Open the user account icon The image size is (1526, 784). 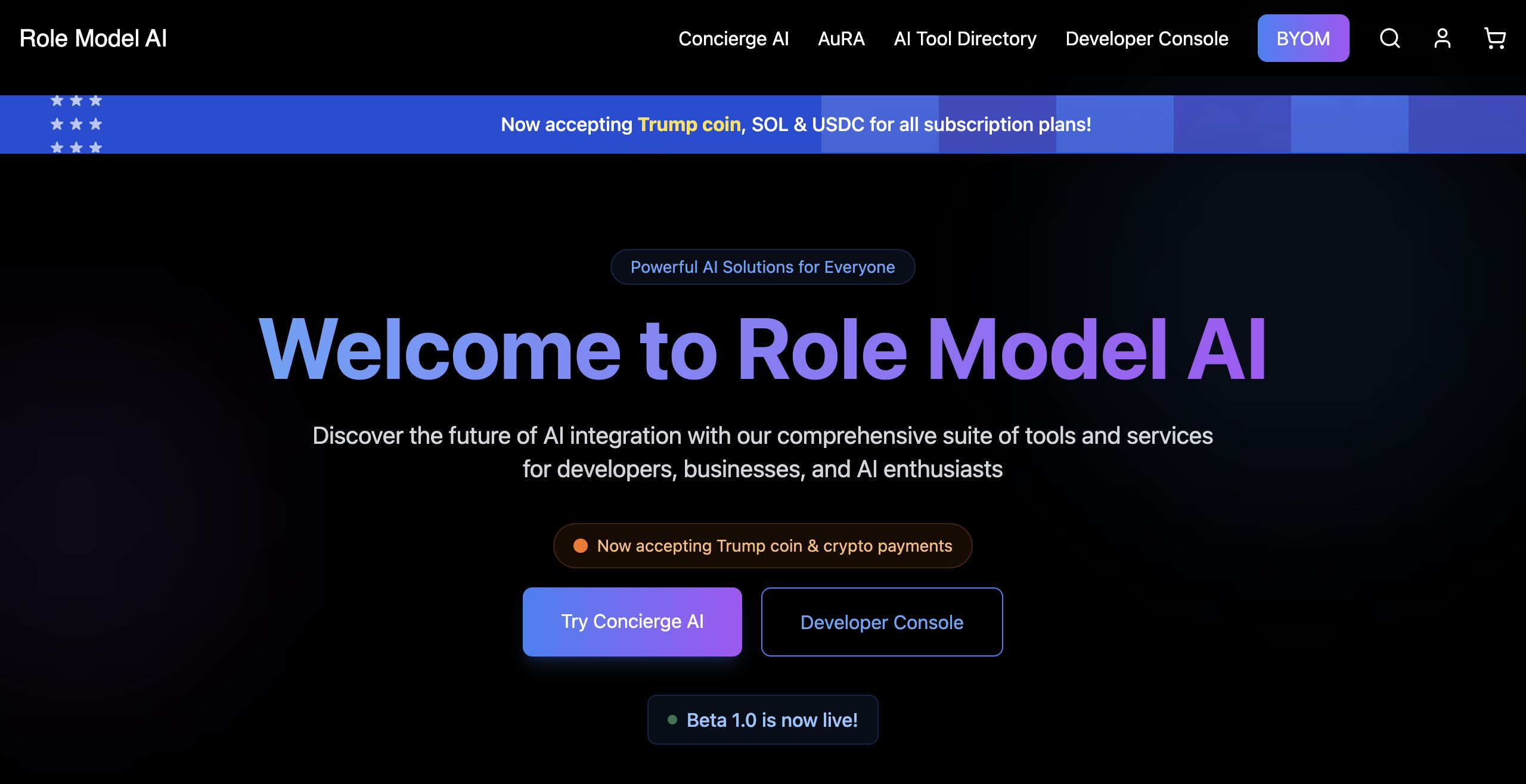(x=1442, y=39)
